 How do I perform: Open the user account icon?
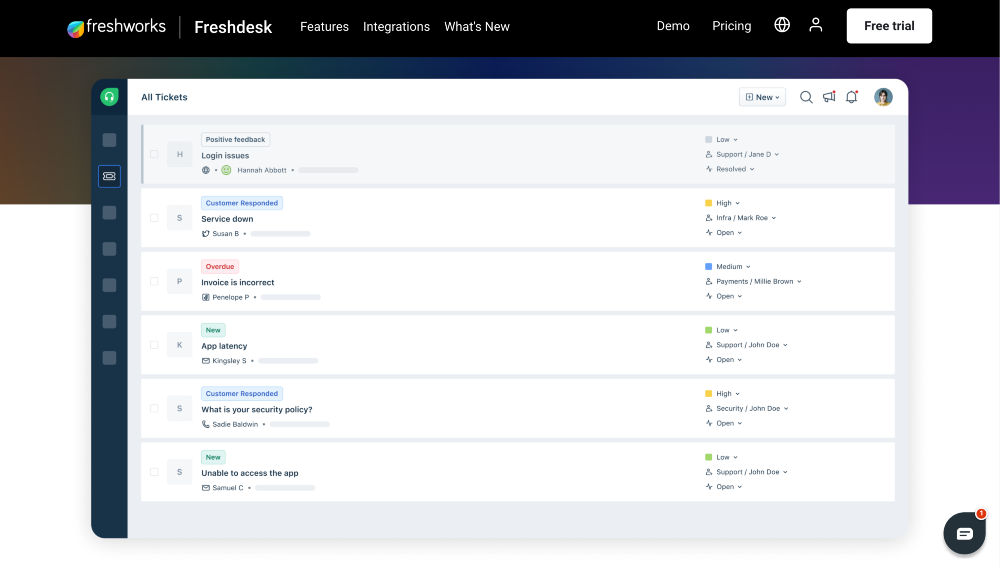pyautogui.click(x=816, y=25)
